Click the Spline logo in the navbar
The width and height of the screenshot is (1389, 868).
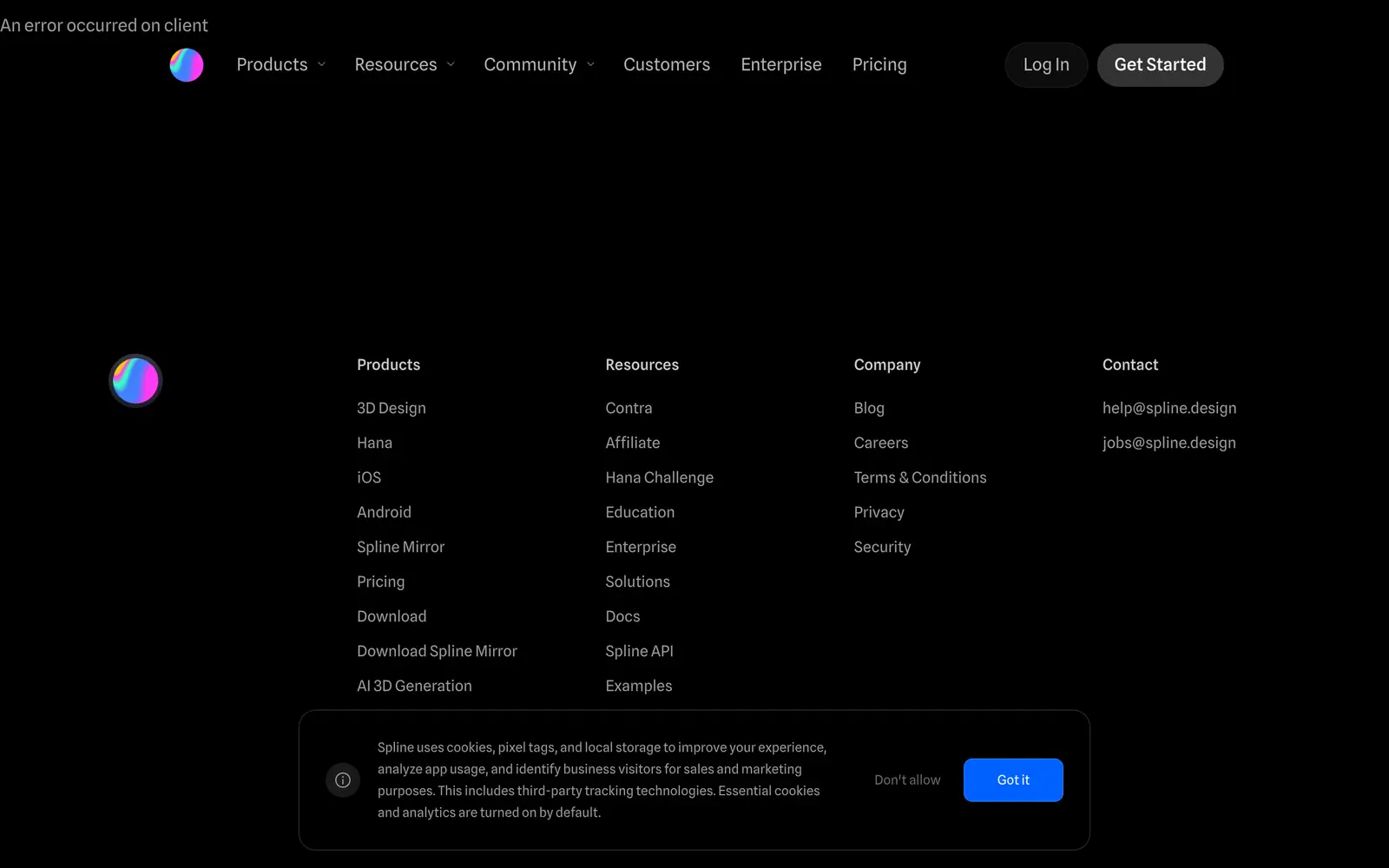pyautogui.click(x=187, y=65)
